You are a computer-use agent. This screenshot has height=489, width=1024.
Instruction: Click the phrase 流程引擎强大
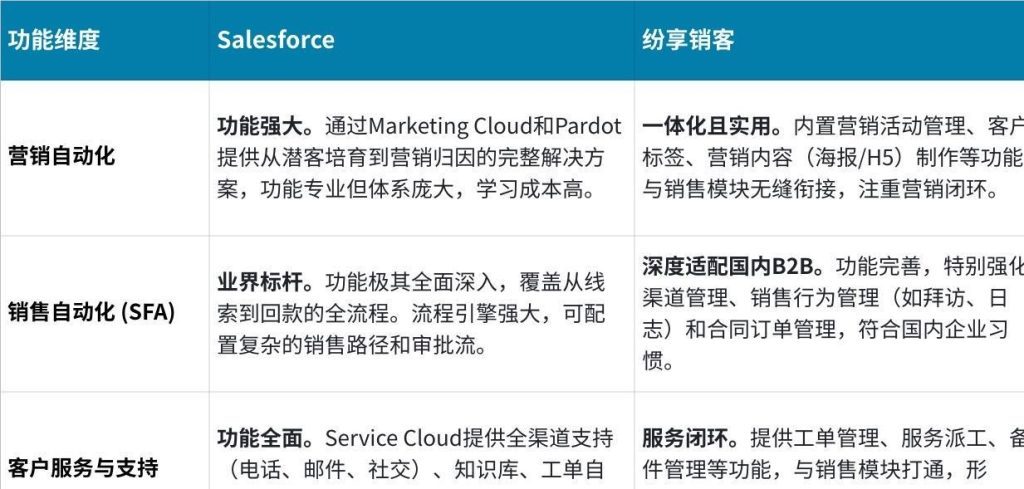pos(475,314)
